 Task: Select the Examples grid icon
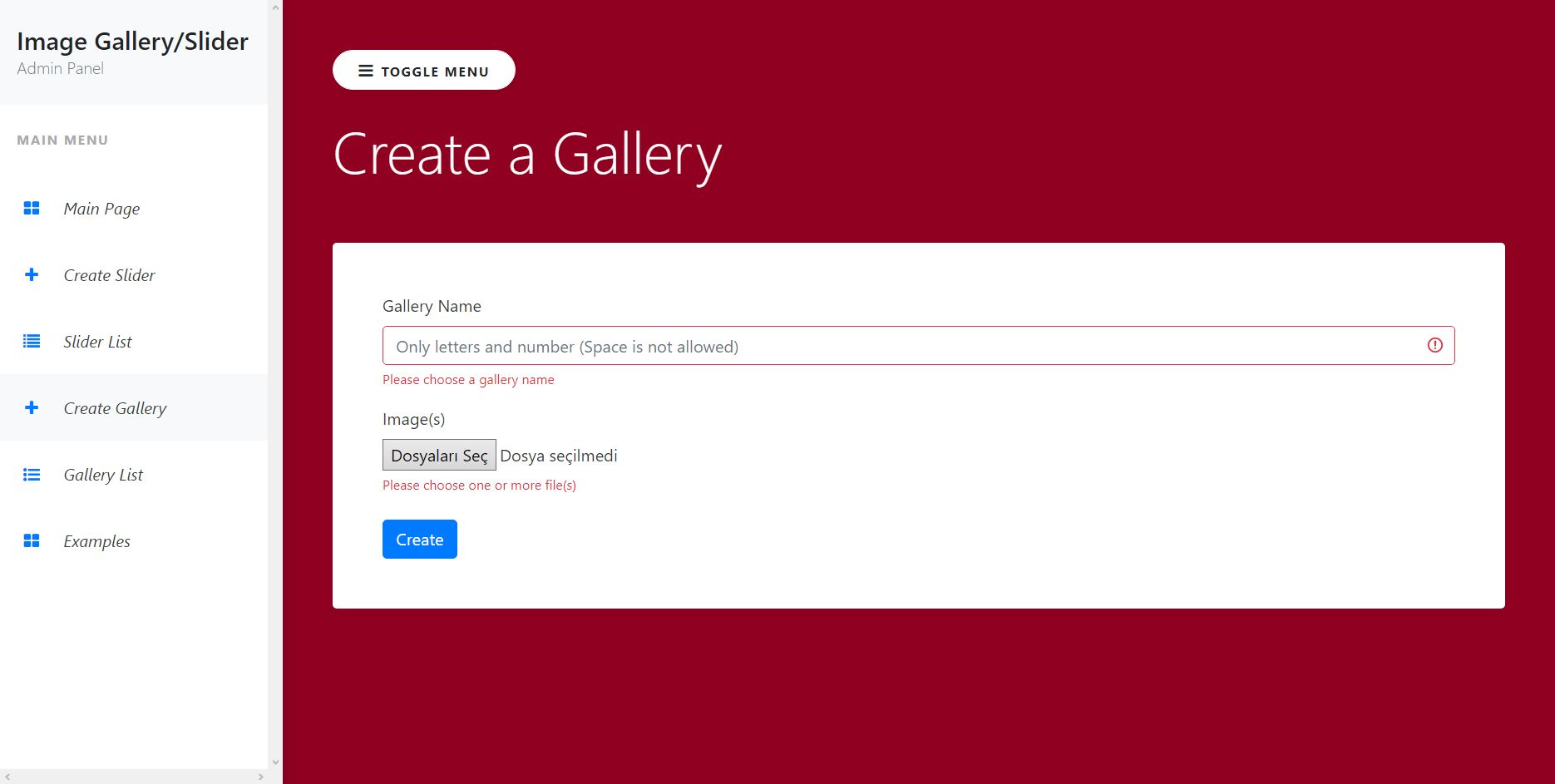32,540
